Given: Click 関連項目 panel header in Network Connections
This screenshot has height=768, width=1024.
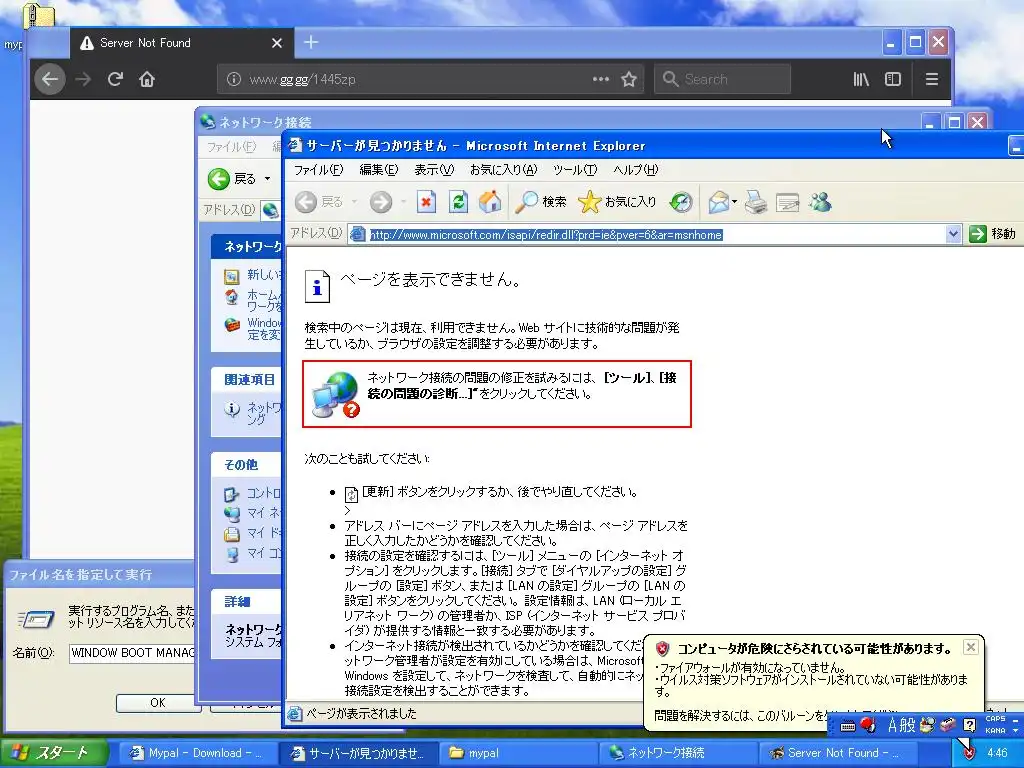Looking at the screenshot, I should (x=249, y=379).
